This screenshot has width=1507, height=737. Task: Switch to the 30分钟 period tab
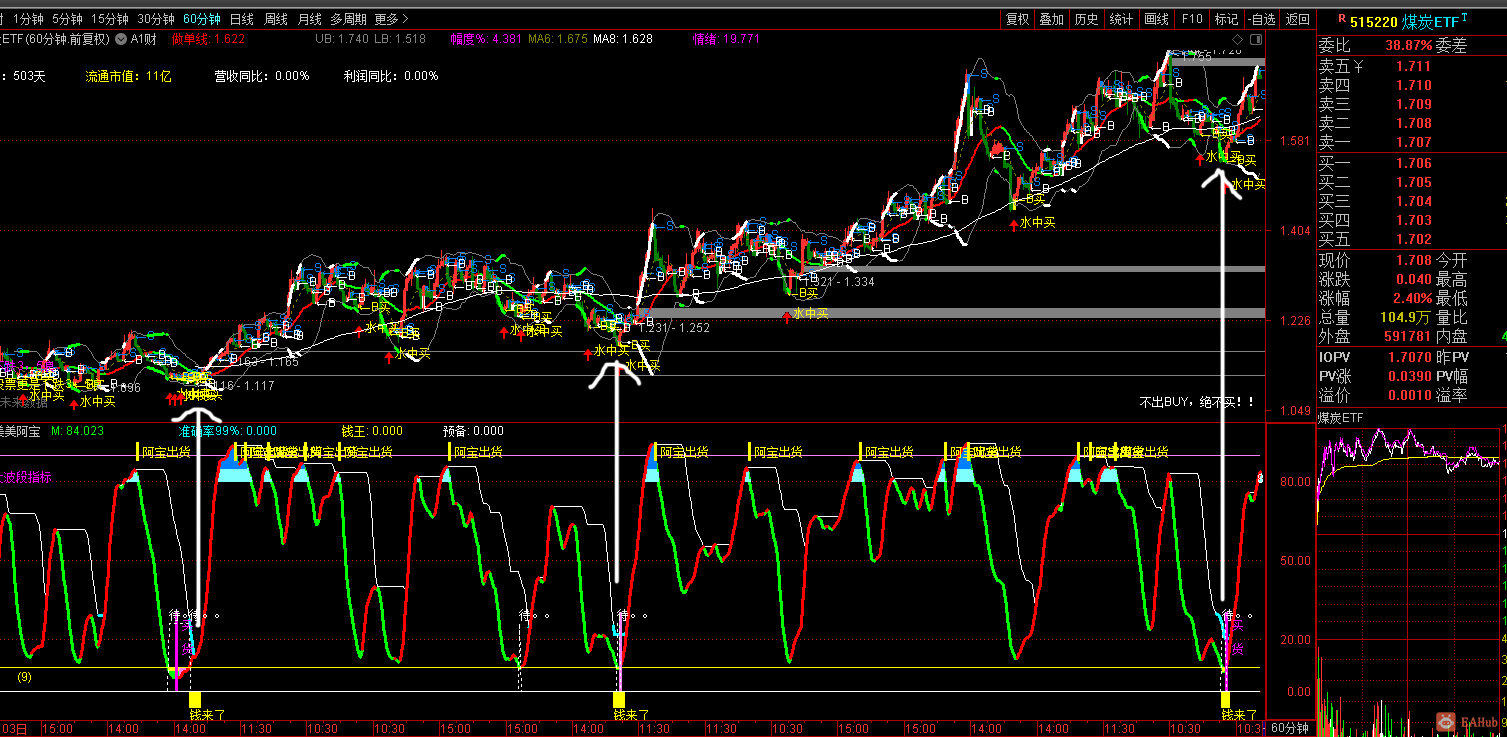point(156,19)
